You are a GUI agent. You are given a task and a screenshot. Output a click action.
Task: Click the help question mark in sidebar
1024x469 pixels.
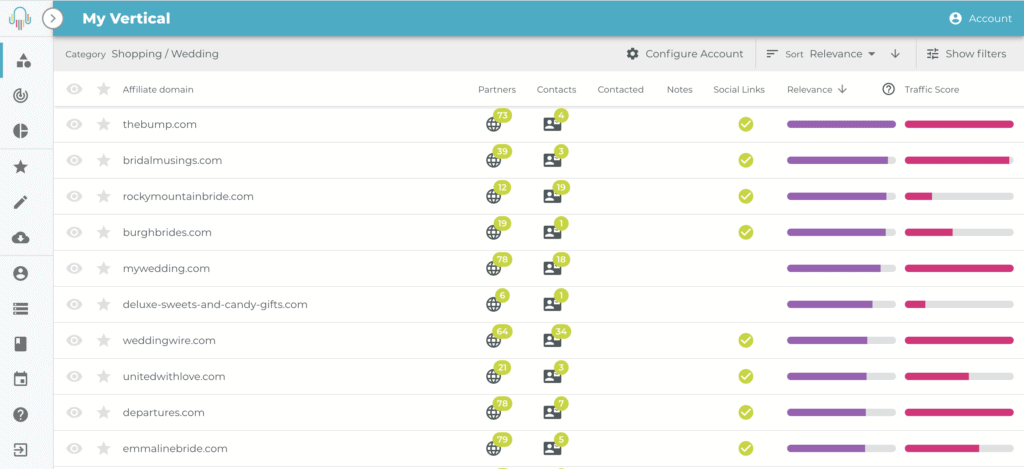click(20, 415)
